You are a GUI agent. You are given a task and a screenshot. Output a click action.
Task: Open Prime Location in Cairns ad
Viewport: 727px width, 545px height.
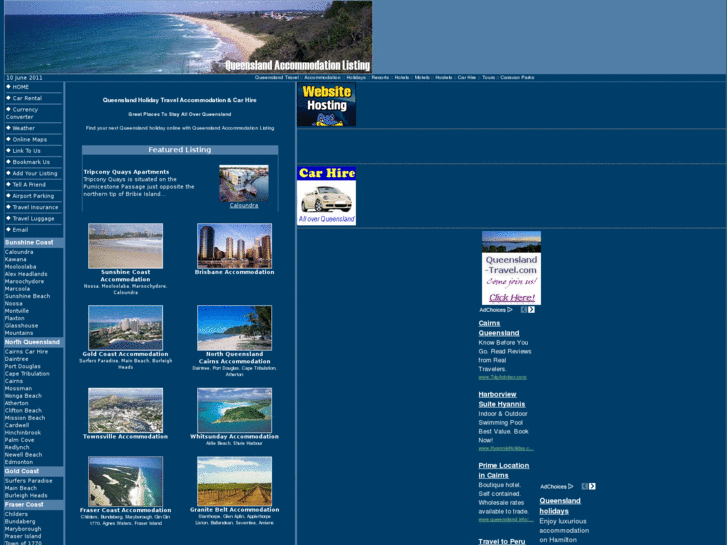pyautogui.click(x=504, y=470)
